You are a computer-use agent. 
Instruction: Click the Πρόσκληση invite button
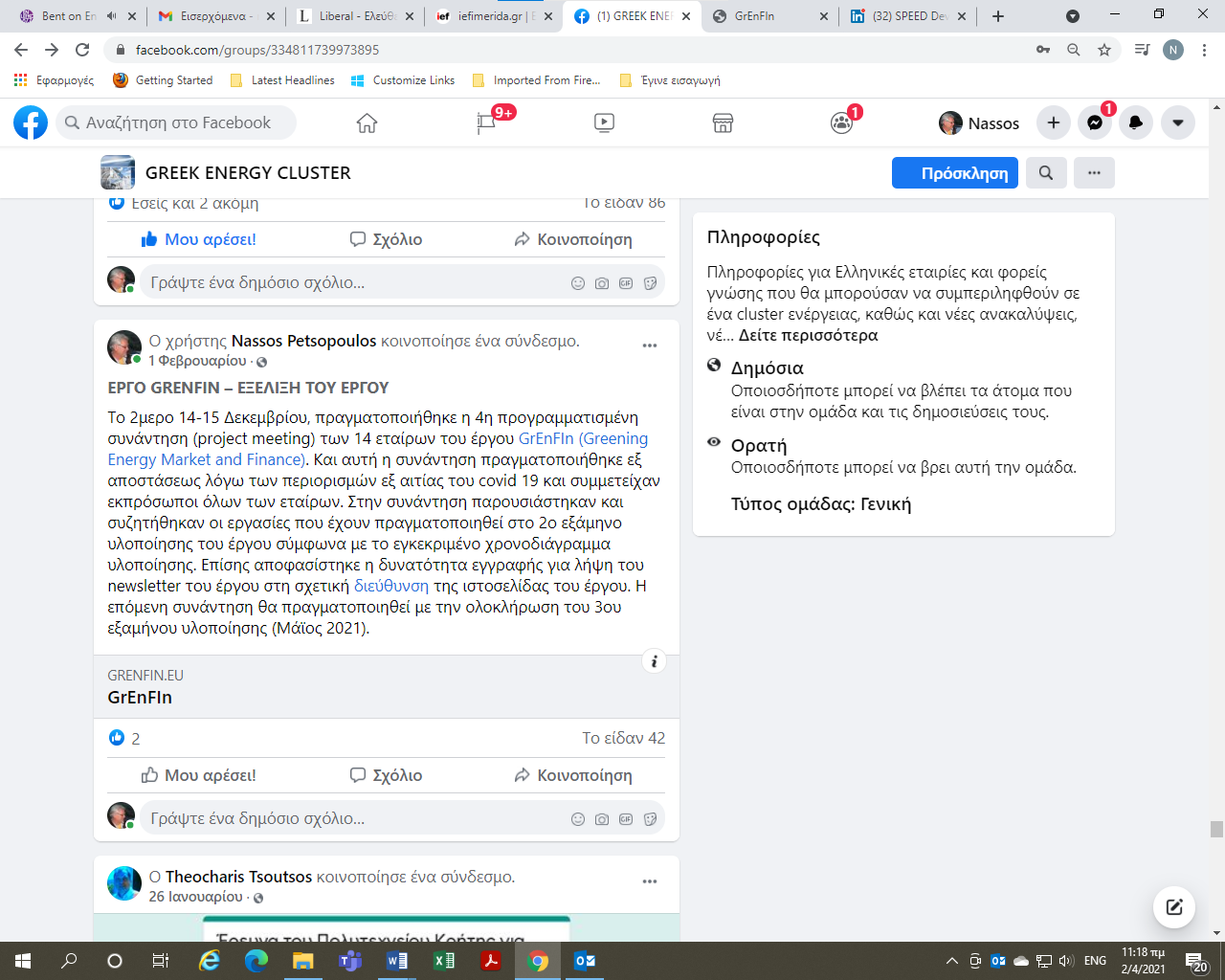click(955, 173)
